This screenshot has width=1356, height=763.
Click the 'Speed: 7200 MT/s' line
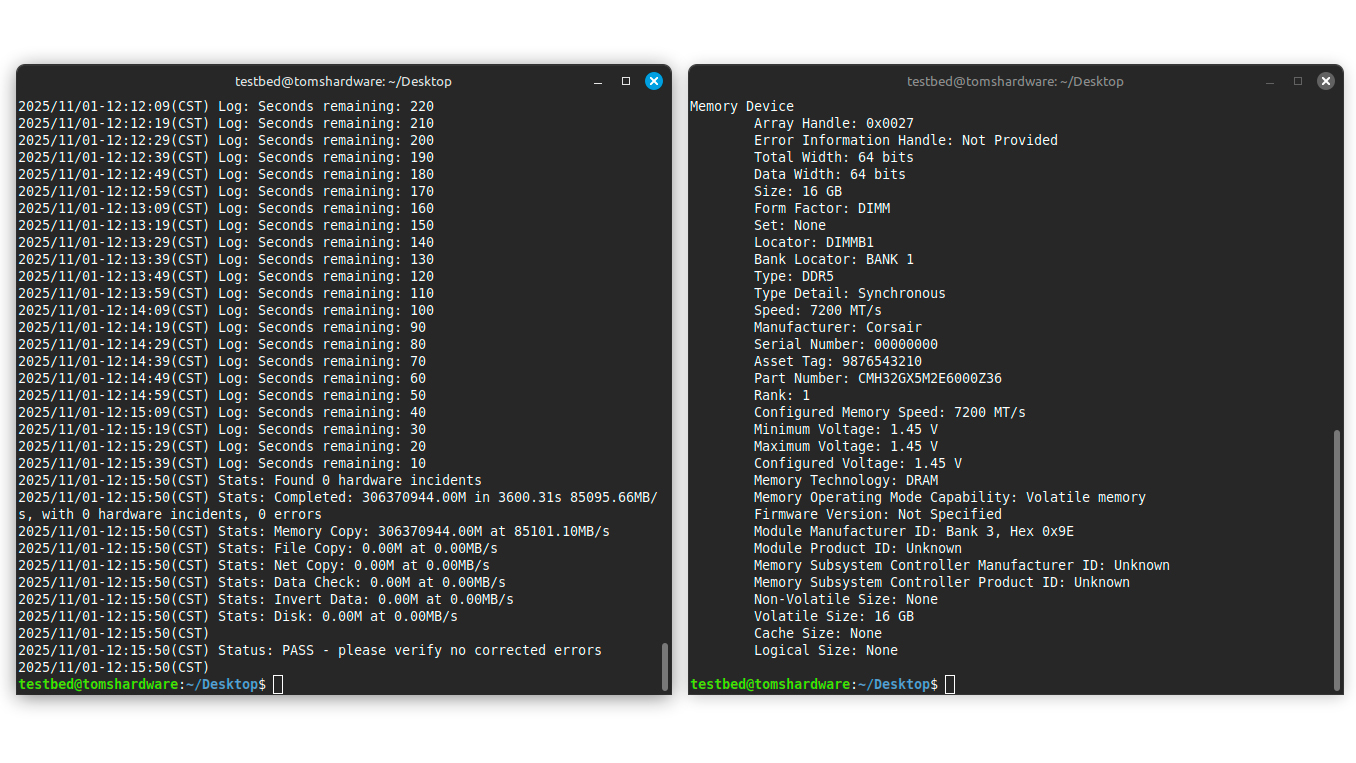click(x=818, y=310)
